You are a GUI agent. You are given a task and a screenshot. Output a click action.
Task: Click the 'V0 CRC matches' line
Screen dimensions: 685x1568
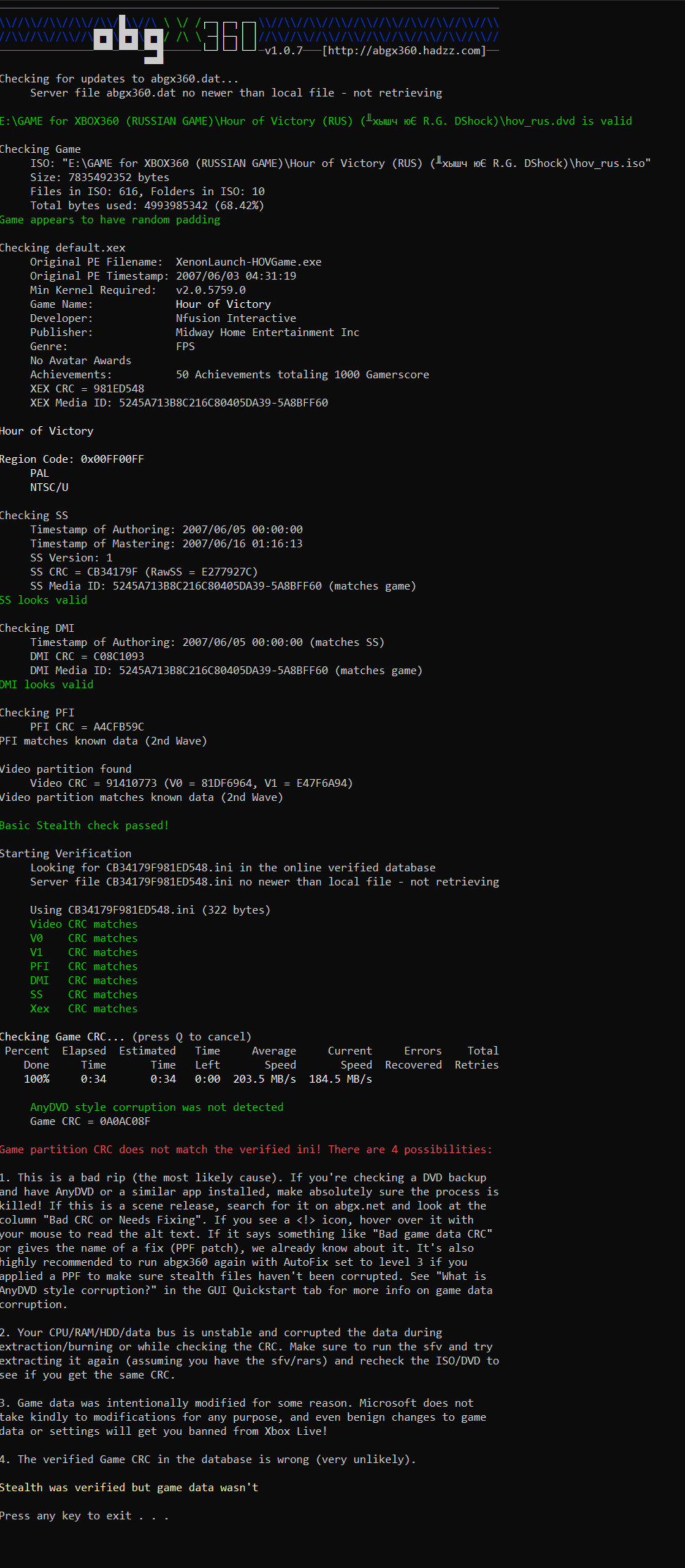84,938
